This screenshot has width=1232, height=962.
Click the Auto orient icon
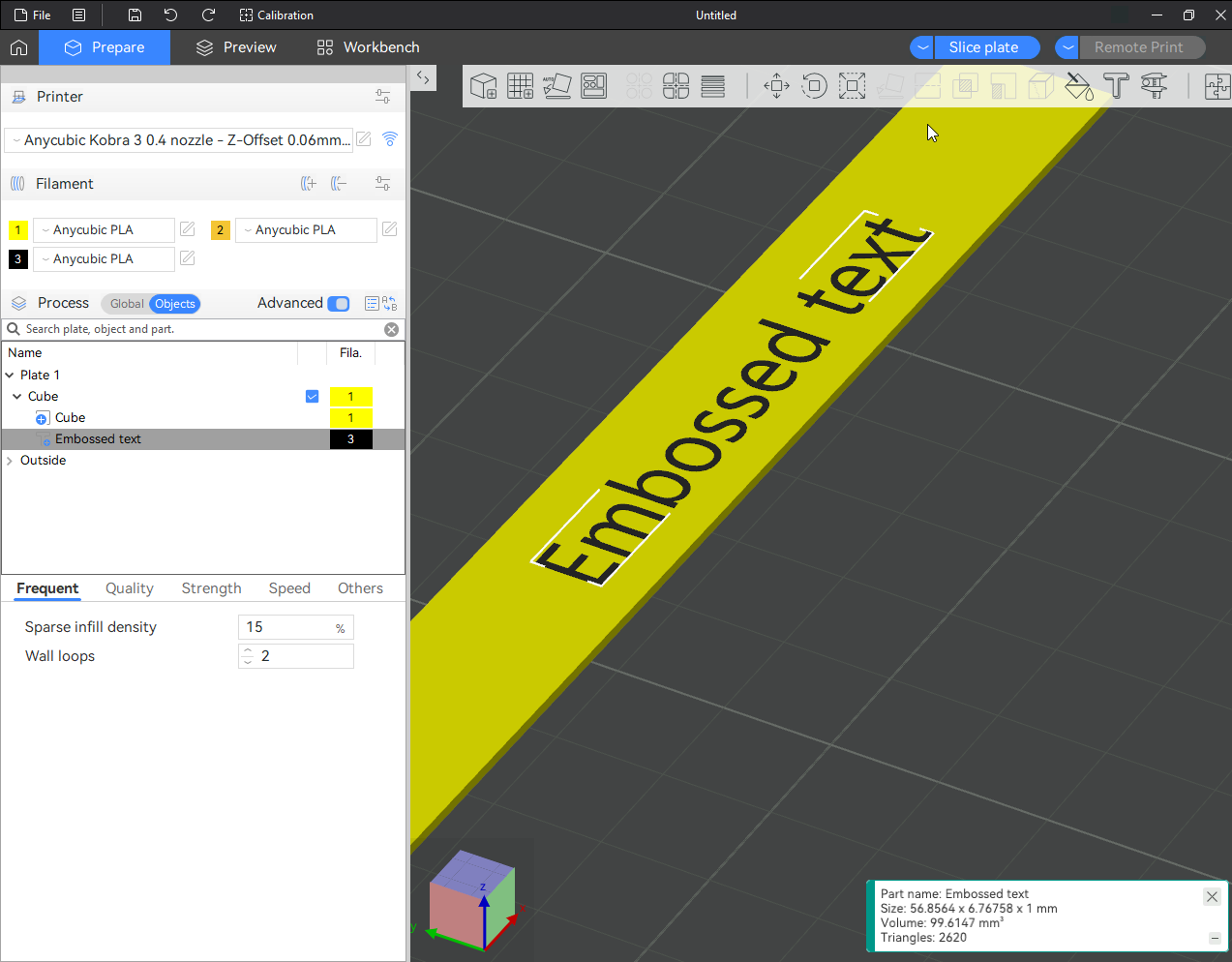[x=556, y=86]
